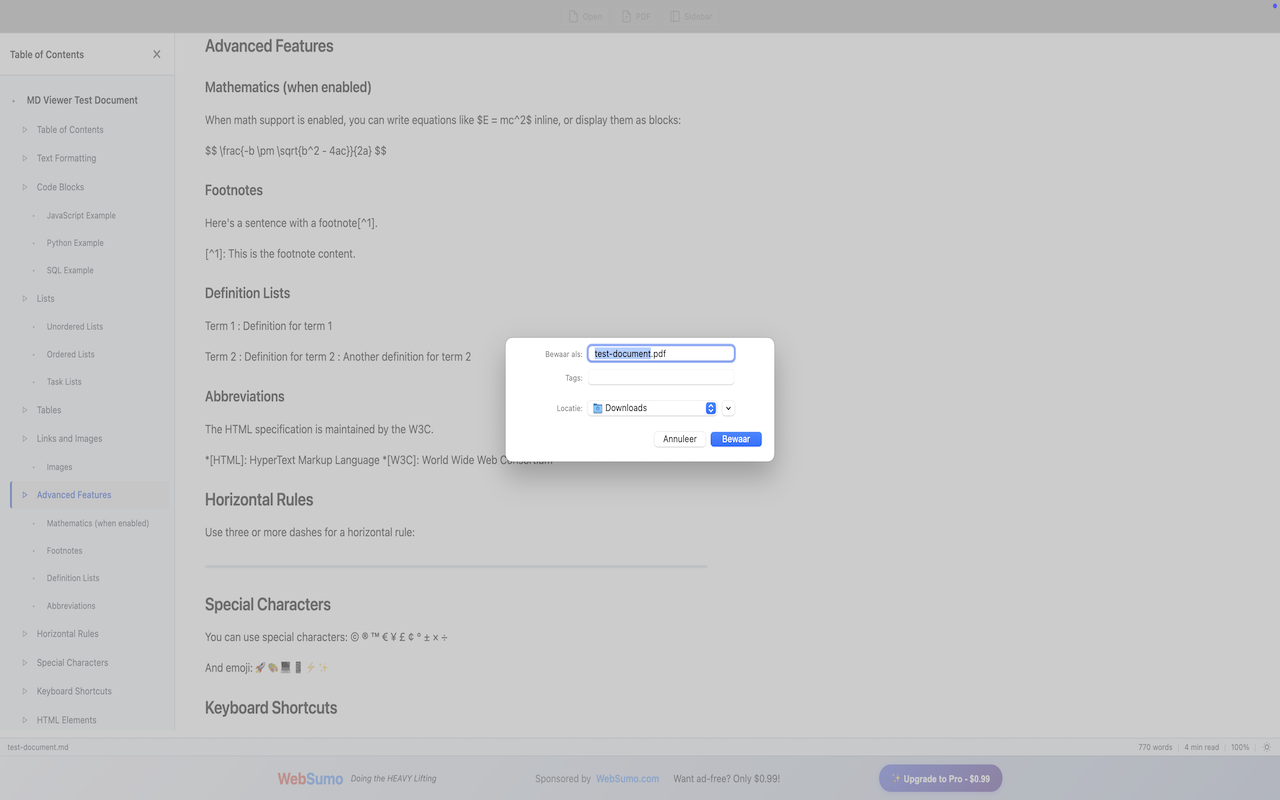Viewport: 1280px width, 800px height.
Task: Click the Tags input field
Action: (x=661, y=378)
